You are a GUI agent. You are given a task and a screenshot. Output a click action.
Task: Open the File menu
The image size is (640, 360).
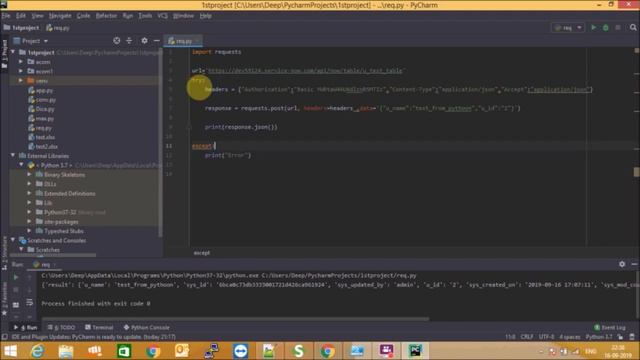(x=6, y=16)
